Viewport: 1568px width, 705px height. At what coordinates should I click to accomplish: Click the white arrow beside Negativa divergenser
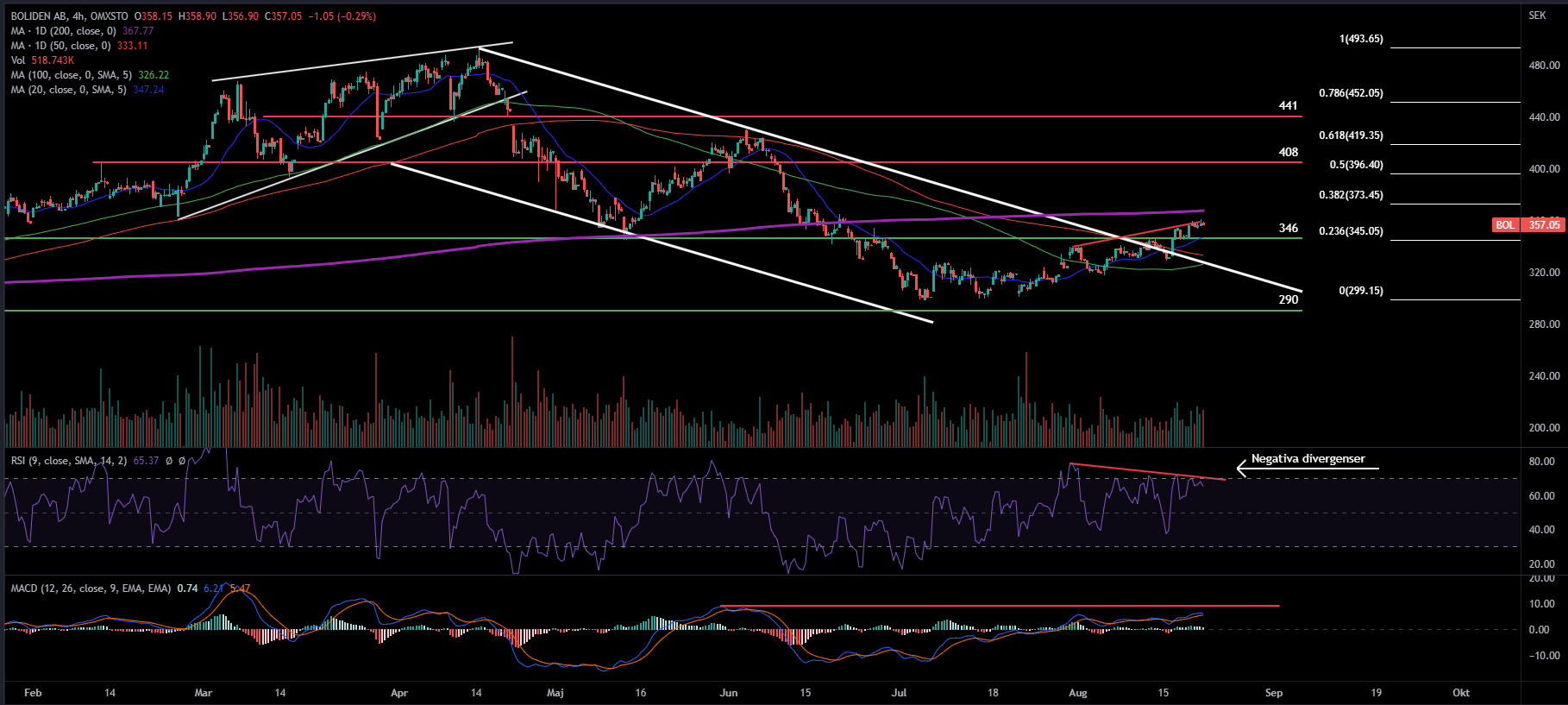pyautogui.click(x=1243, y=469)
